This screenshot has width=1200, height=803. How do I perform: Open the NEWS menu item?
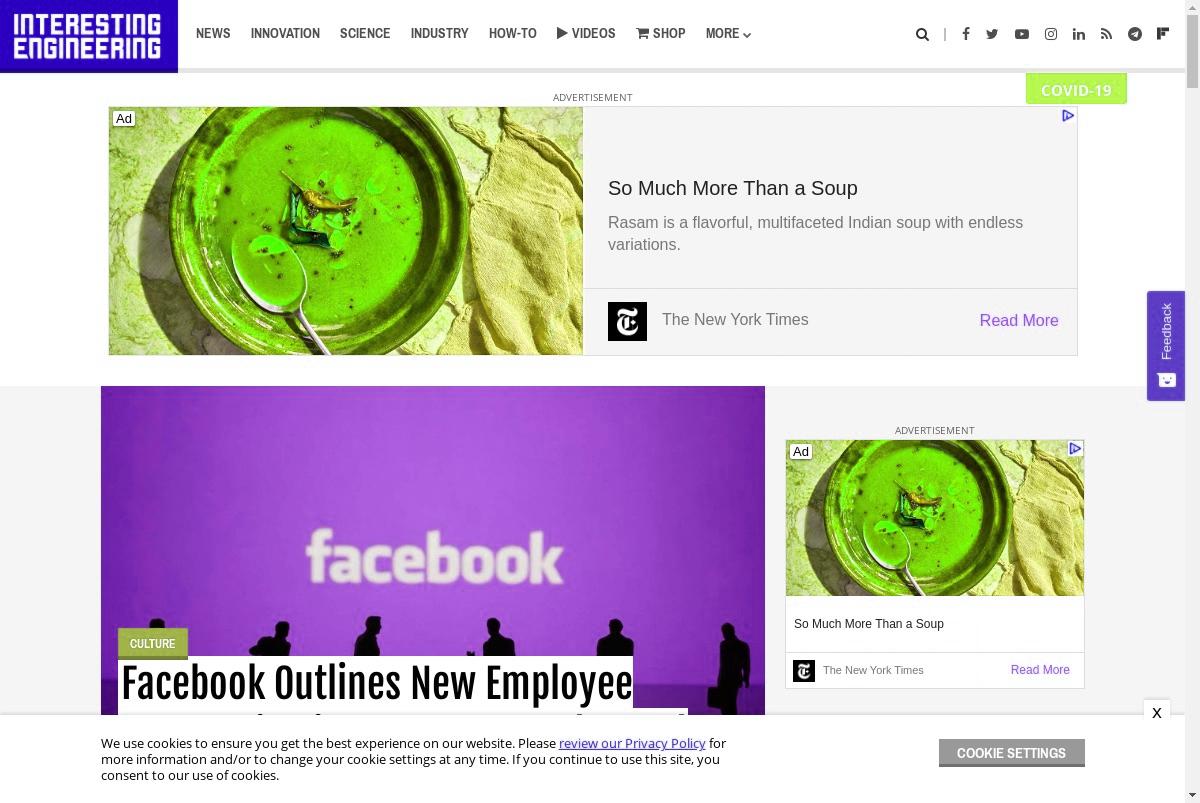[213, 34]
